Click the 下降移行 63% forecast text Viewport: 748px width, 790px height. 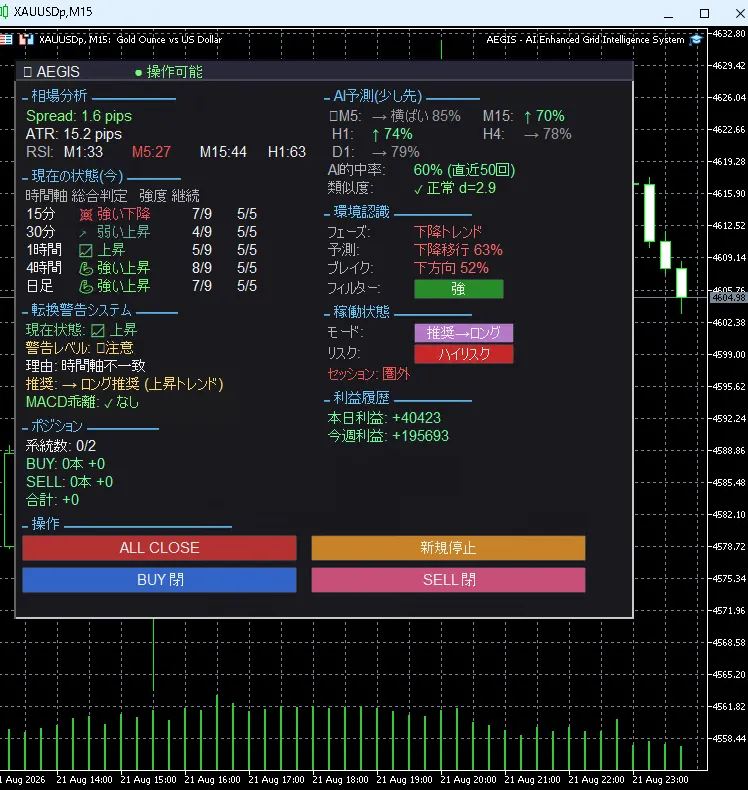tap(458, 250)
